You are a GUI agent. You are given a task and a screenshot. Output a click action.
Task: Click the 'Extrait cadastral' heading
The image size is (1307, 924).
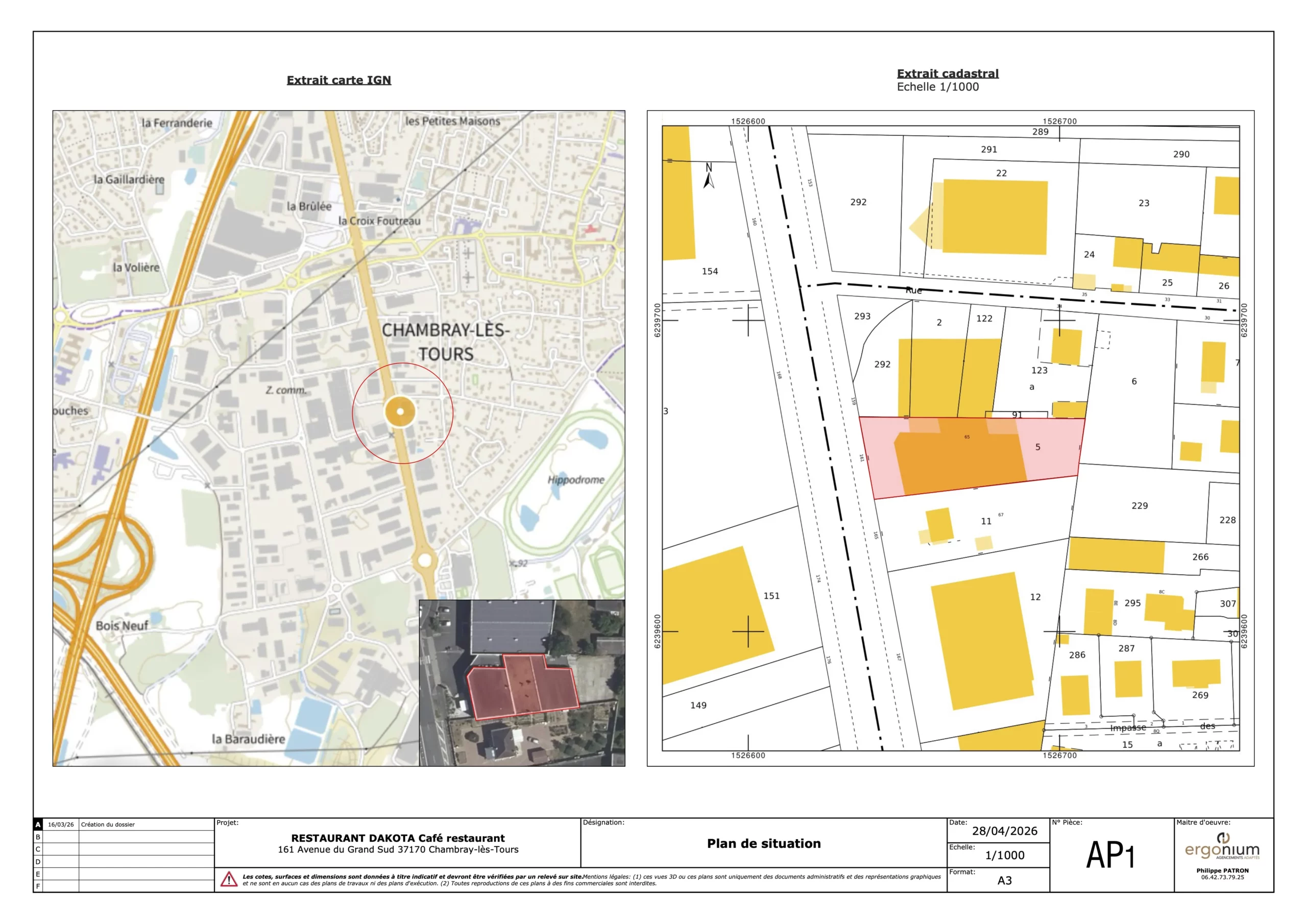pyautogui.click(x=947, y=74)
